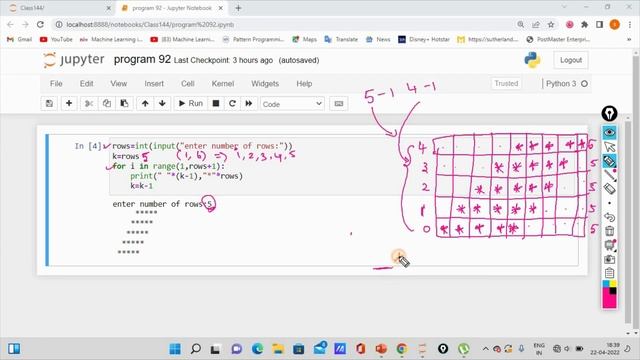This screenshot has height=360, width=640.
Task: Select the eraser annotation tool
Action: [x=609, y=189]
